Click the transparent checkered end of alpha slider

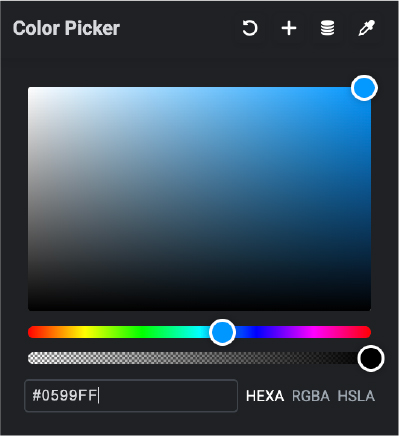37,358
